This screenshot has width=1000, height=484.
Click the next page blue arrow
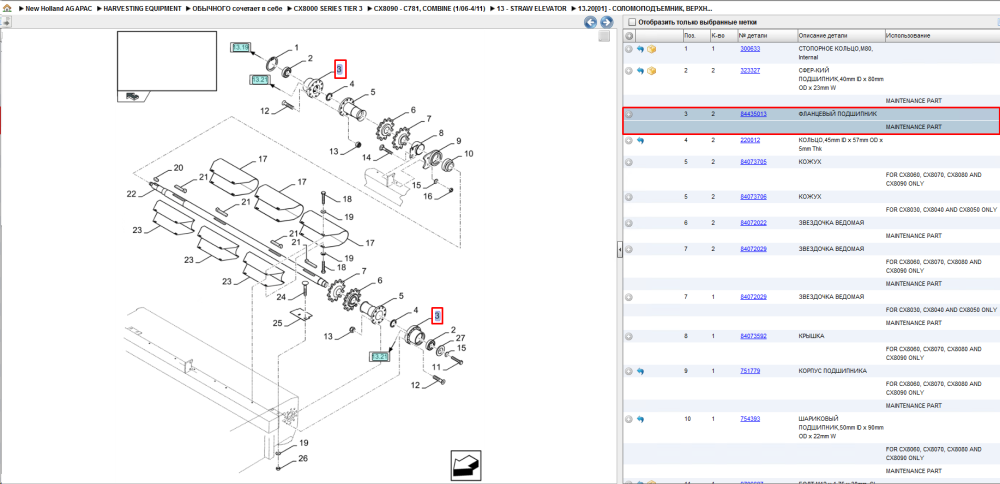point(606,22)
